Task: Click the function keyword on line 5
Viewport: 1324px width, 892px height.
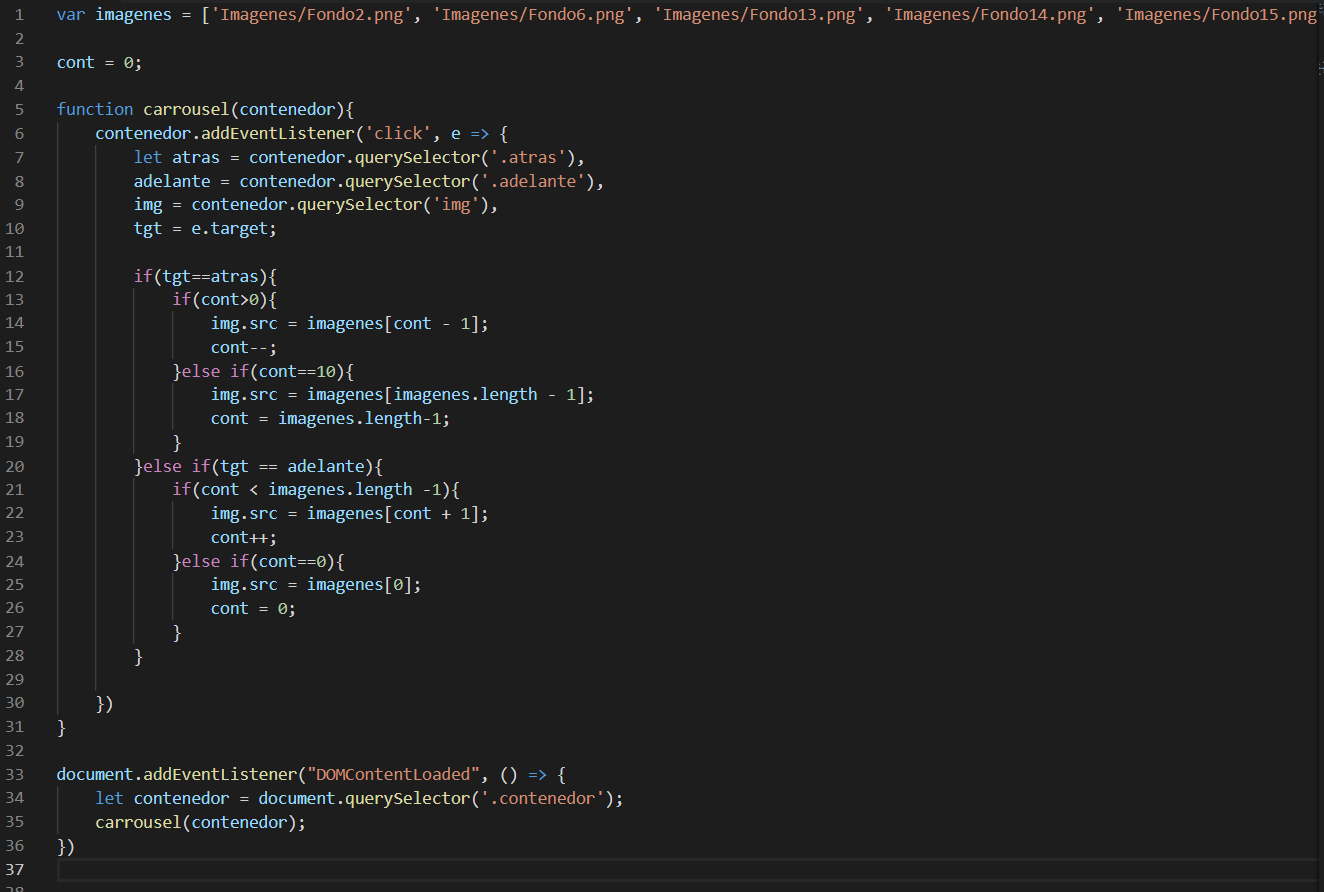Action: tap(95, 109)
